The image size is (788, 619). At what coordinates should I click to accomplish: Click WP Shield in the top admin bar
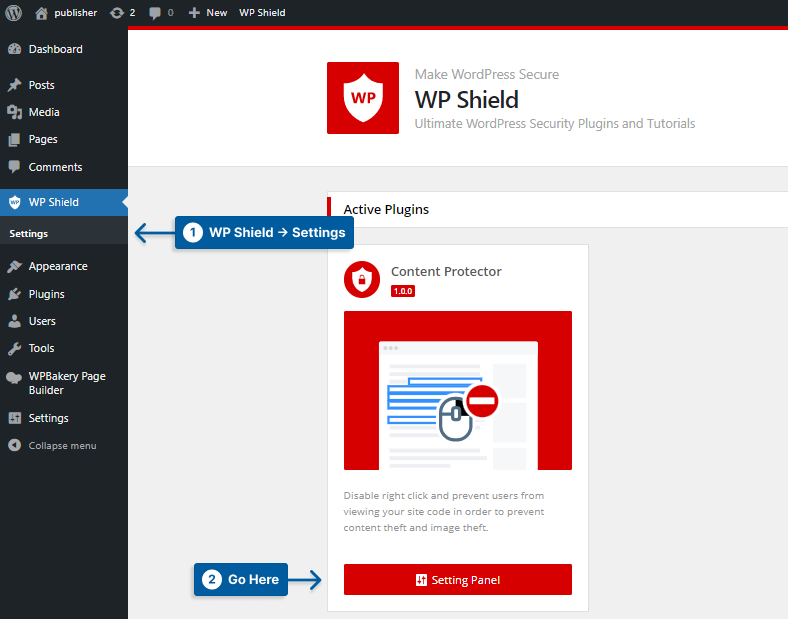coord(262,13)
